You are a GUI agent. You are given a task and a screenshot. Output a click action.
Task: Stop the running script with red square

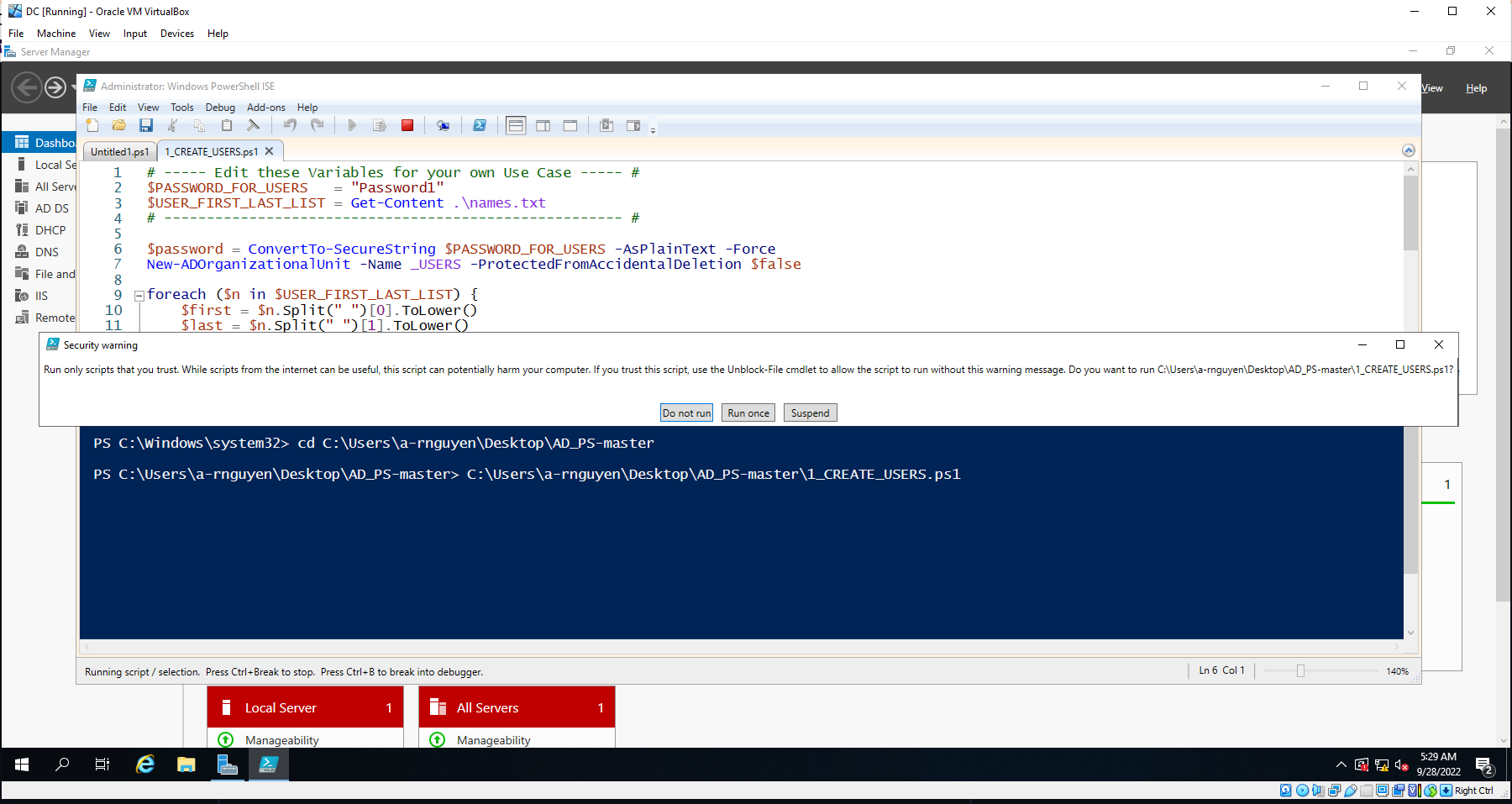tap(407, 126)
